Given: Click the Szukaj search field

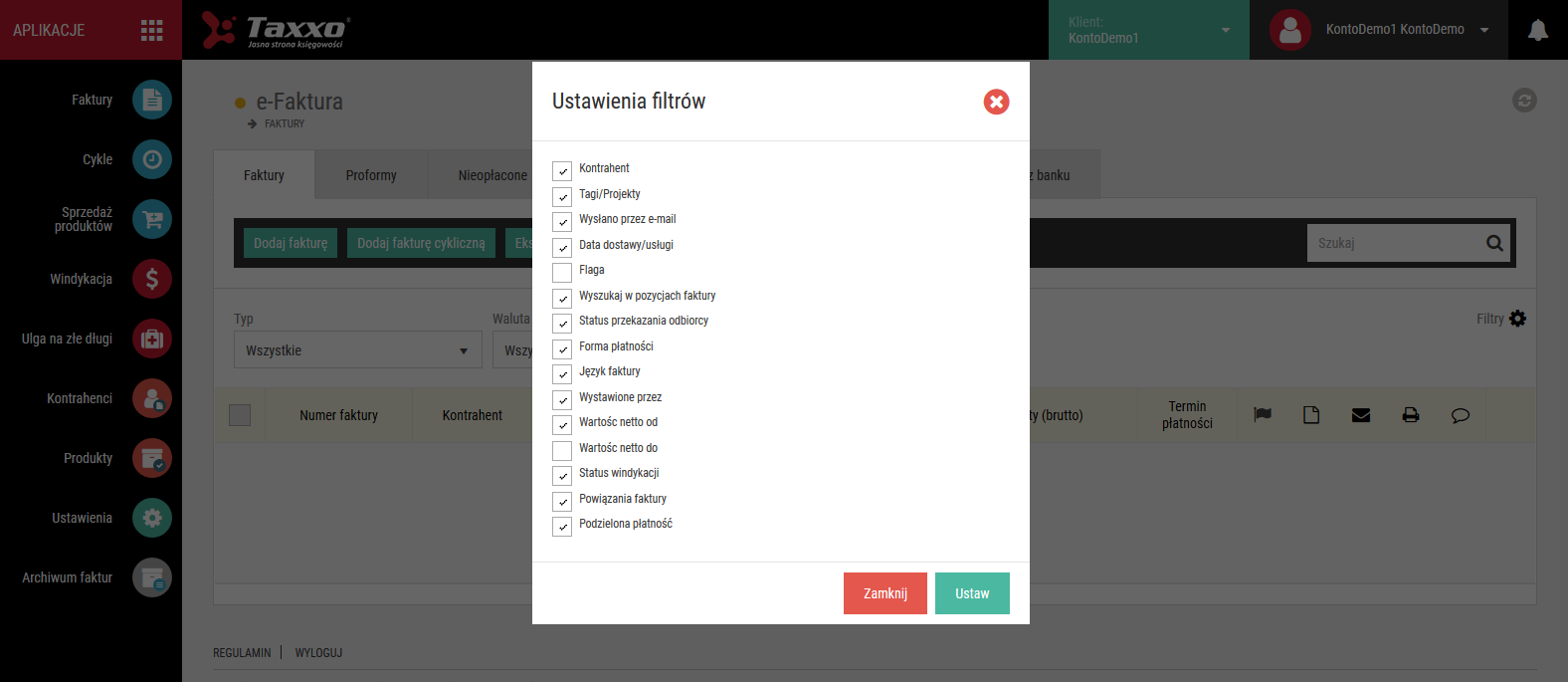Looking at the screenshot, I should point(1393,243).
